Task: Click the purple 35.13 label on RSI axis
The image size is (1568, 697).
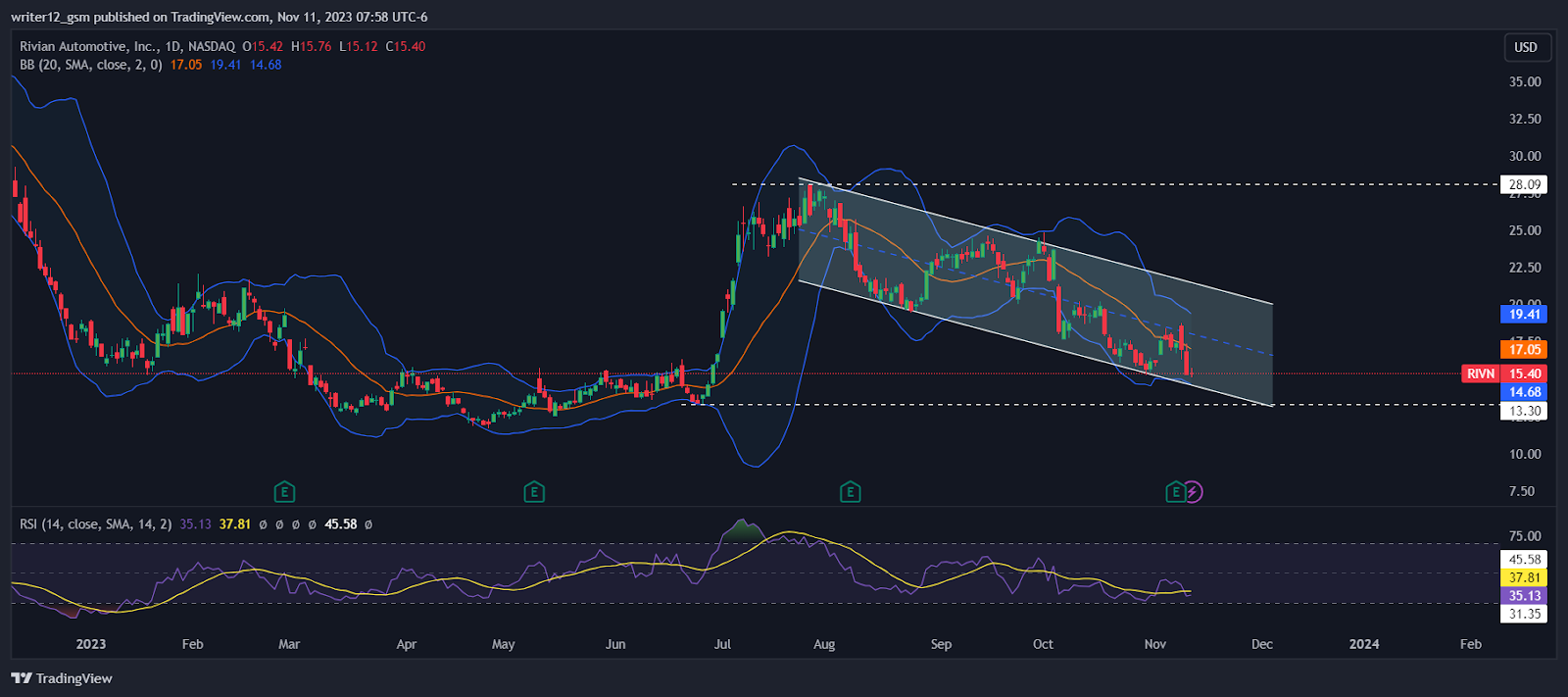Action: point(1524,596)
